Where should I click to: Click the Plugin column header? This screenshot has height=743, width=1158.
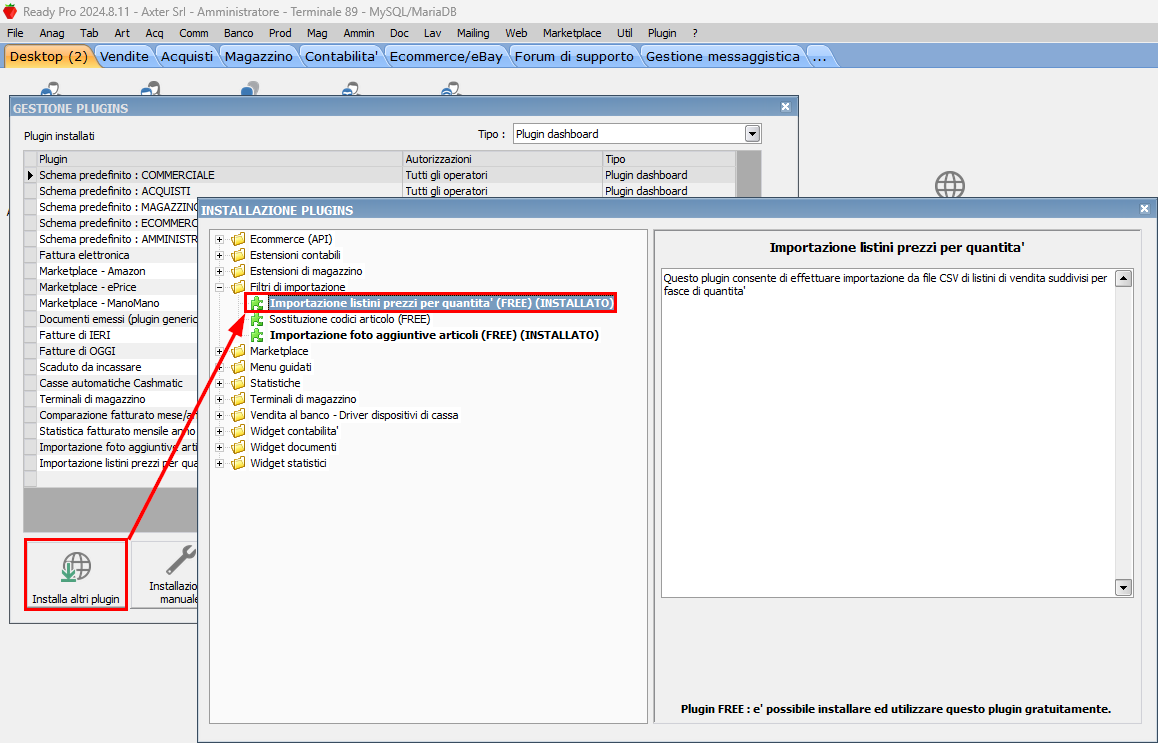(x=219, y=159)
